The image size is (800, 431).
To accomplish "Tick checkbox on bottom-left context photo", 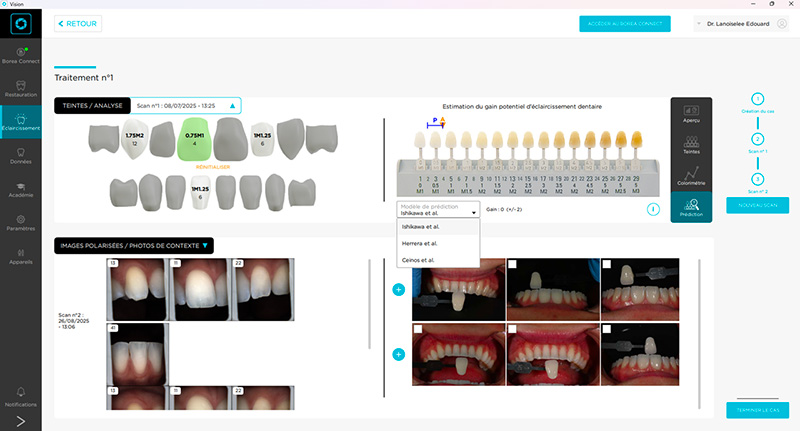I will point(418,329).
